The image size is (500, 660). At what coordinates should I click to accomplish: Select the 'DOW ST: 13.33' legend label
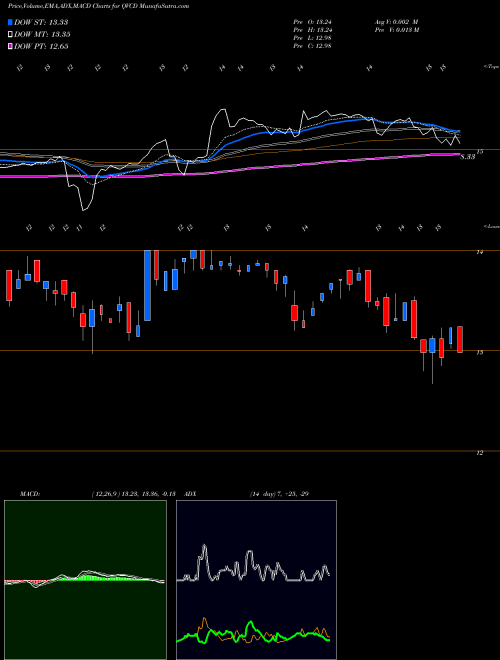click(41, 22)
